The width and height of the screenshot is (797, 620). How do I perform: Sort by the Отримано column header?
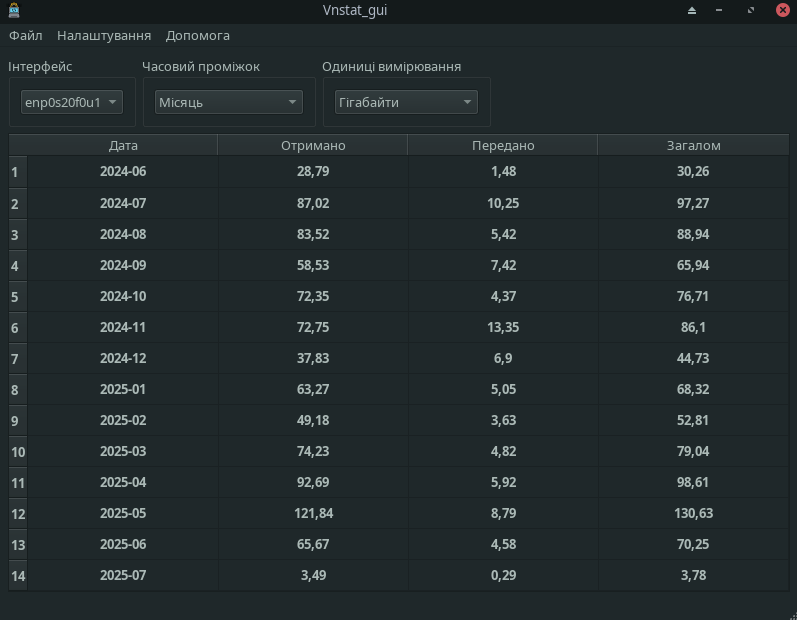313,145
